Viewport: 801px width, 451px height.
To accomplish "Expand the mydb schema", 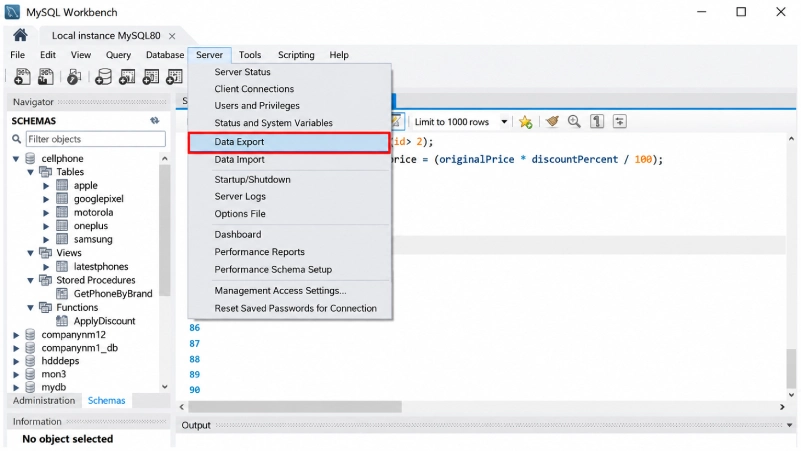I will (16, 388).
